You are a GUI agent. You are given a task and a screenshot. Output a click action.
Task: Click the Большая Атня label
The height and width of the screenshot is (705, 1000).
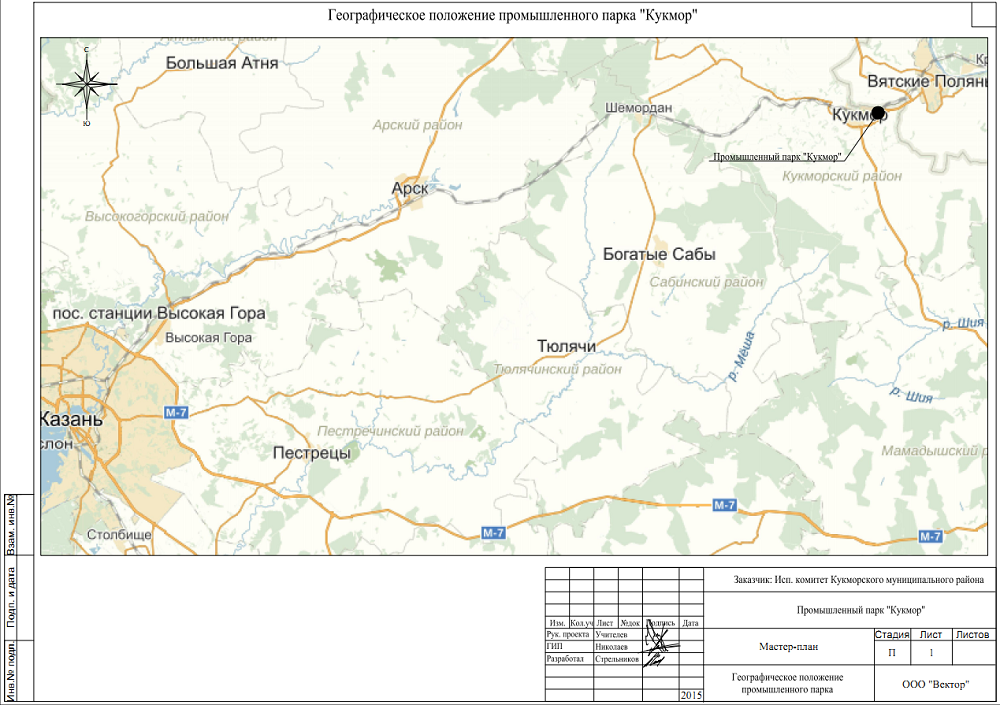222,63
